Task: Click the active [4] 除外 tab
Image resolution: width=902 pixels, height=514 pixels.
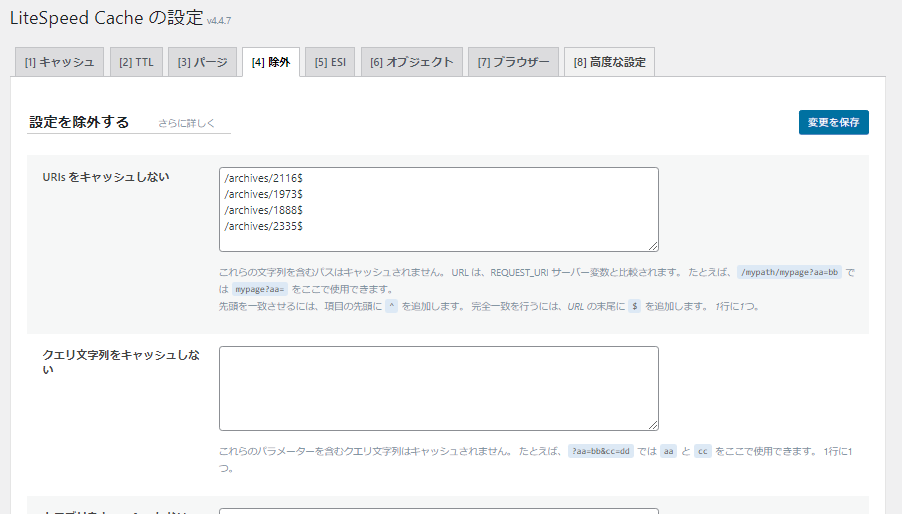Action: [271, 62]
